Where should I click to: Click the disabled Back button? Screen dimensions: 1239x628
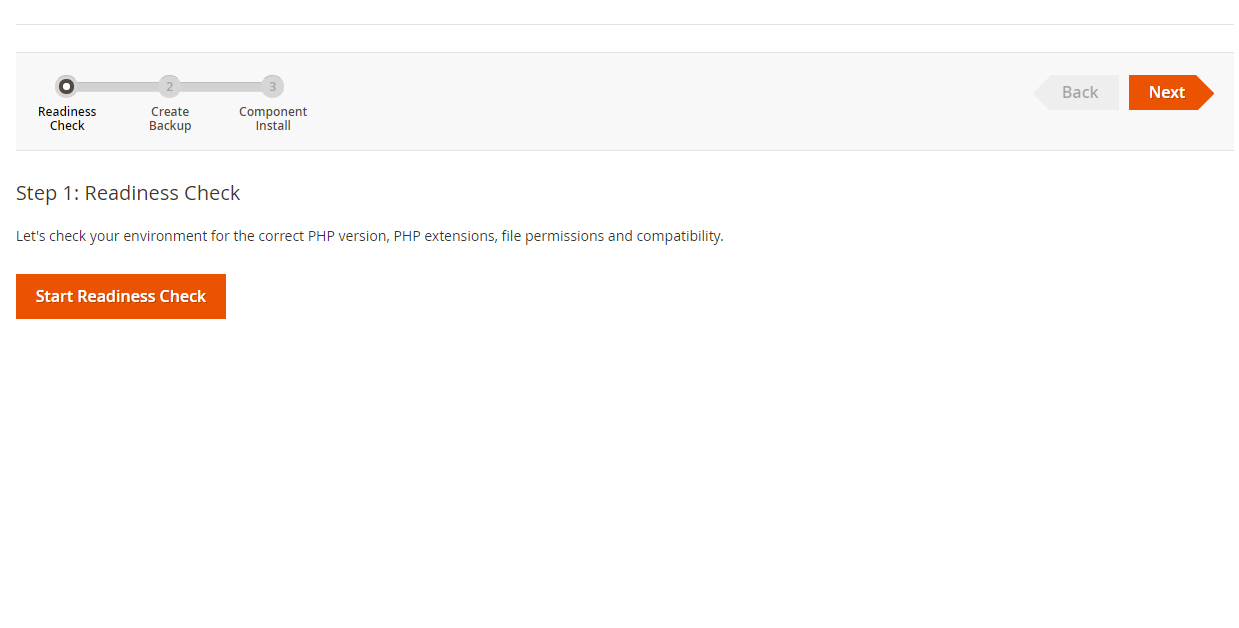coord(1080,92)
